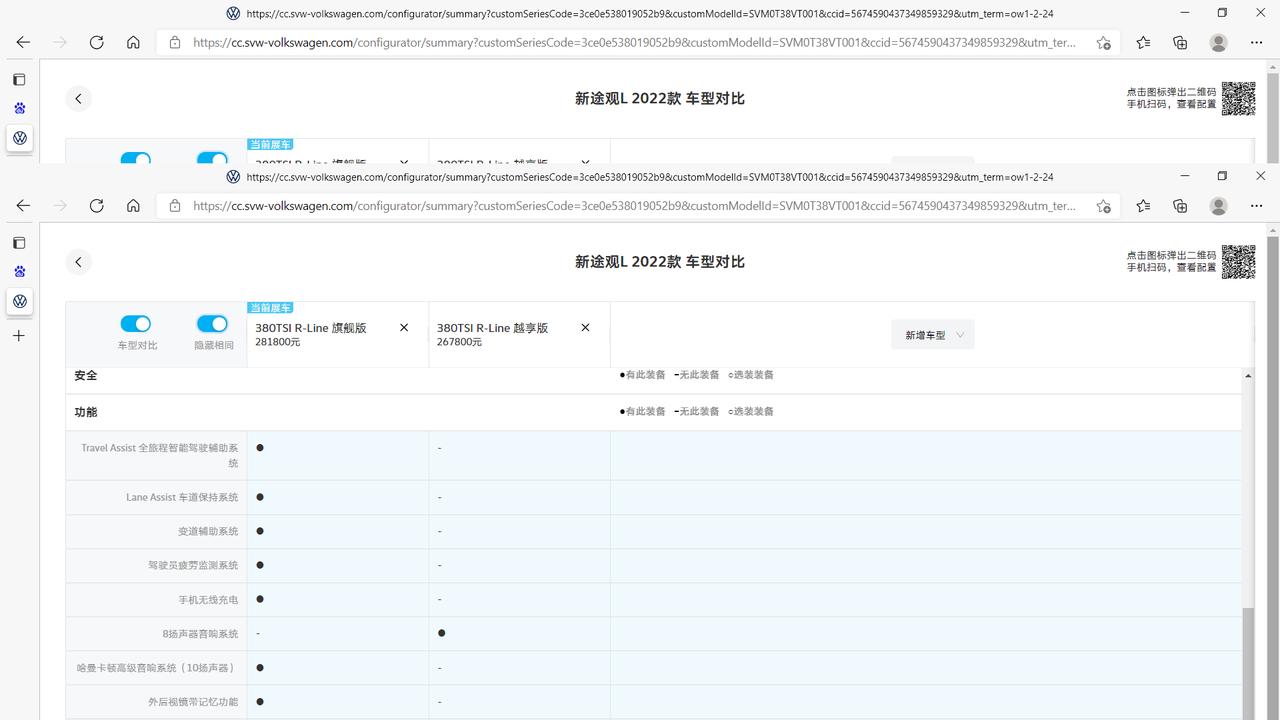Open tab actions menu in background window
This screenshot has width=1280, height=720.
(19, 80)
